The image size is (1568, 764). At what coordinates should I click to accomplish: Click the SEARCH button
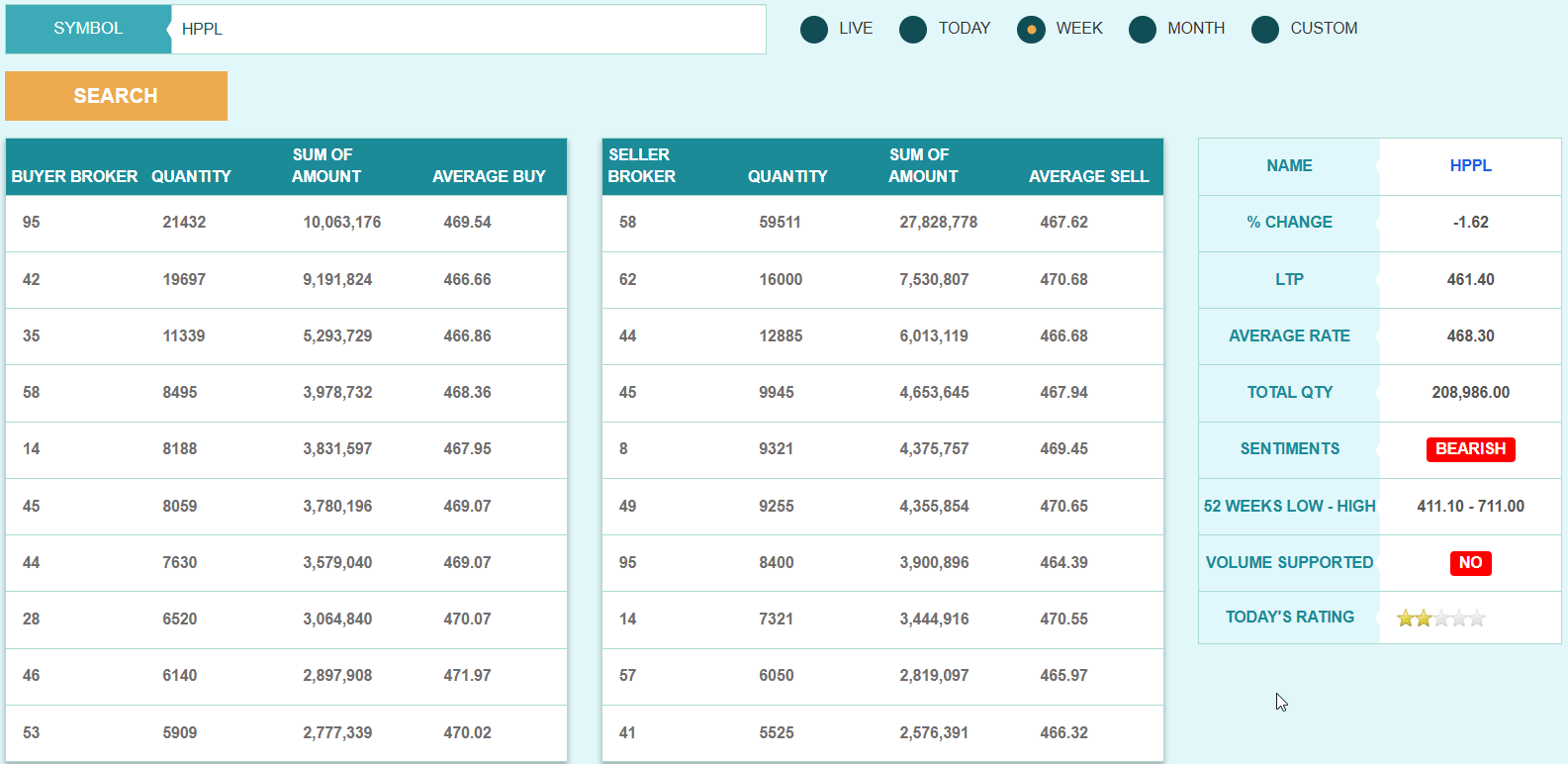pyautogui.click(x=116, y=96)
